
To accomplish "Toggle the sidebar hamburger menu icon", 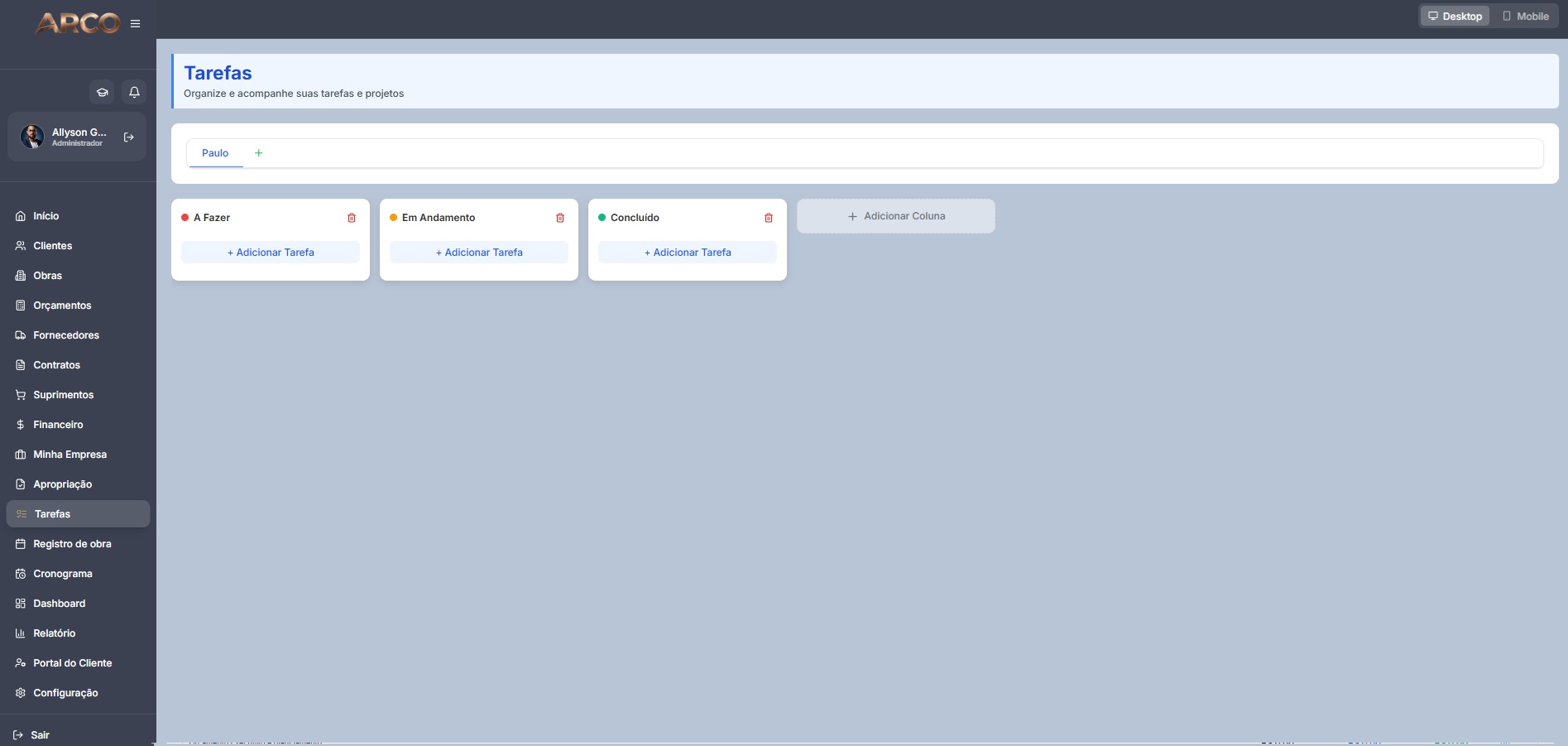I will (135, 24).
